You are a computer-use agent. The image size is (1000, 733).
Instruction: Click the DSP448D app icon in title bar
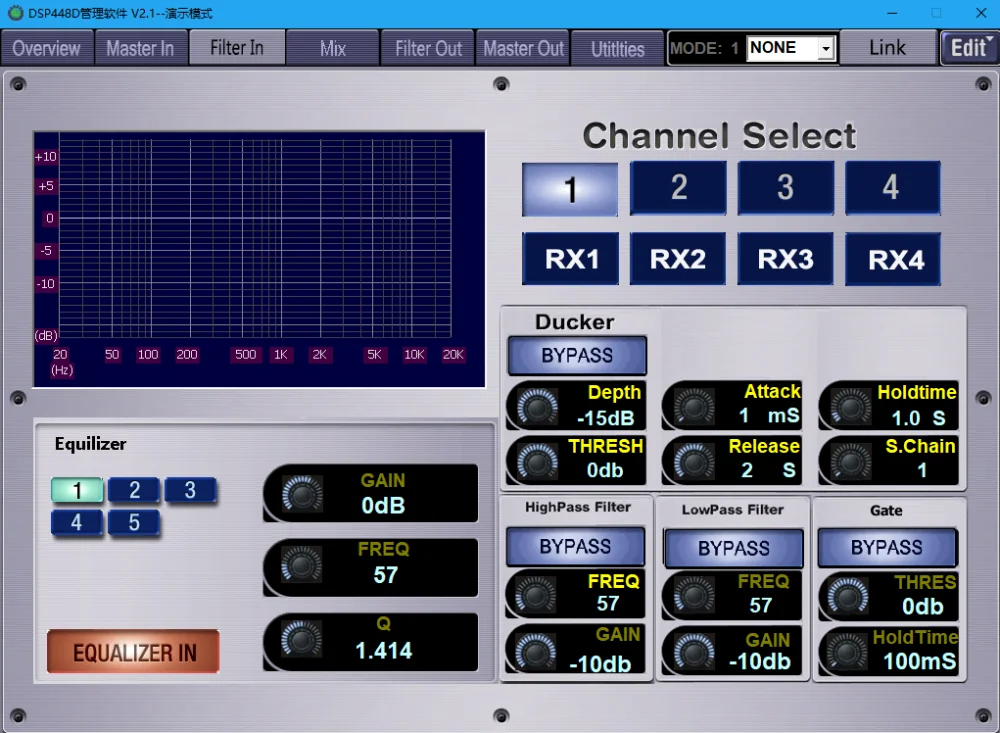[15, 13]
